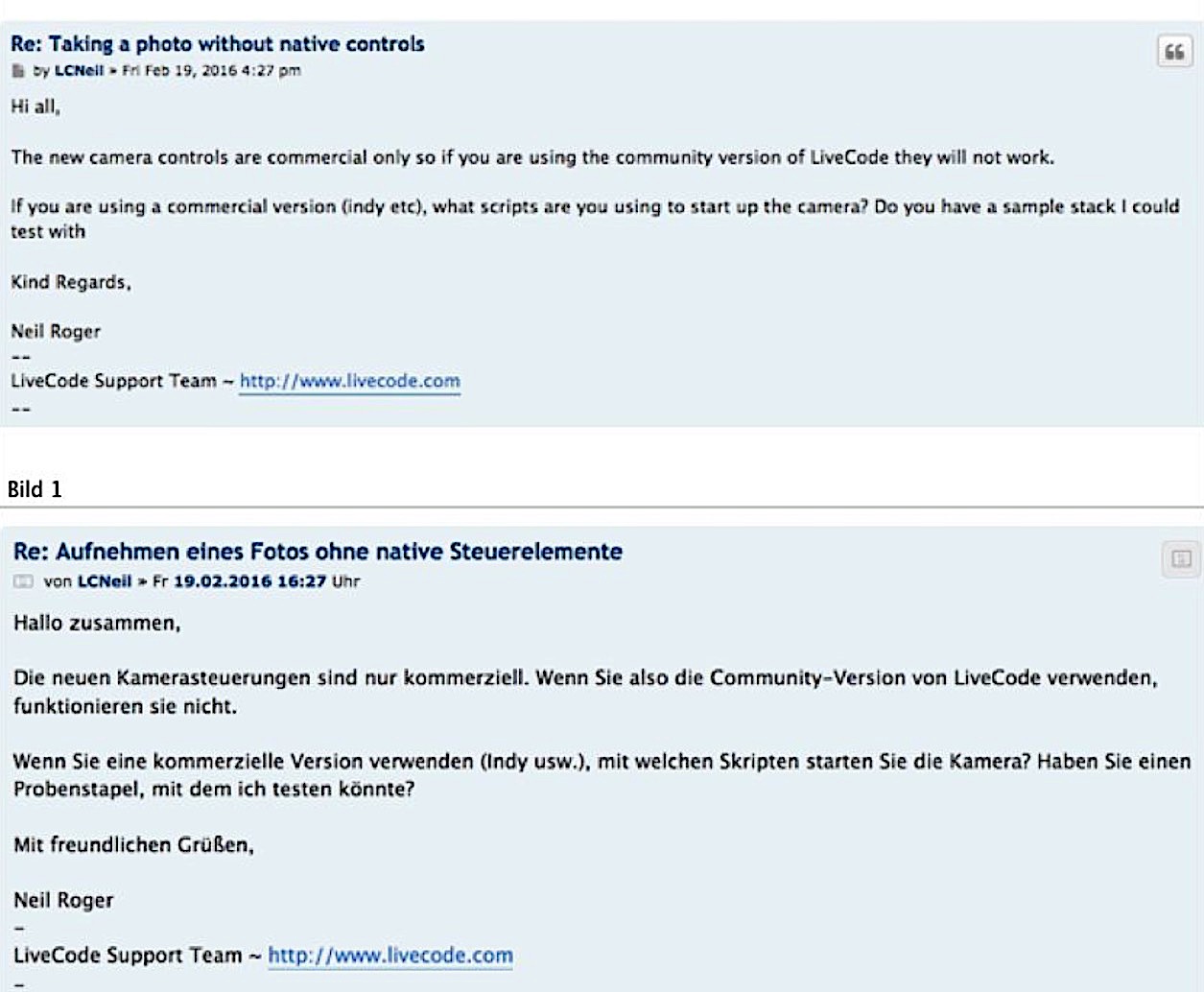The width and height of the screenshot is (1204, 992).
Task: Click the "Bild 1" caption
Action: [35, 489]
